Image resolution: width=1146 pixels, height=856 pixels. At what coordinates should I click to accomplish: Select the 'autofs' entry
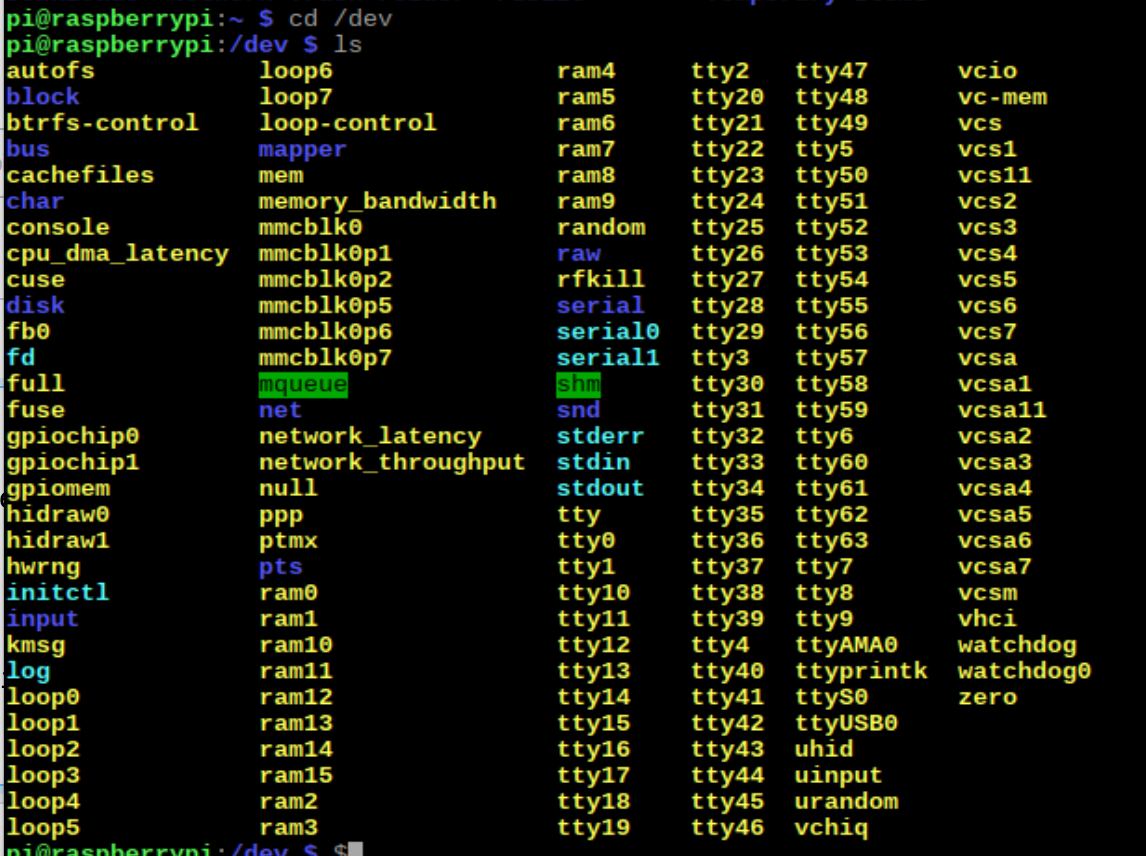(50, 71)
